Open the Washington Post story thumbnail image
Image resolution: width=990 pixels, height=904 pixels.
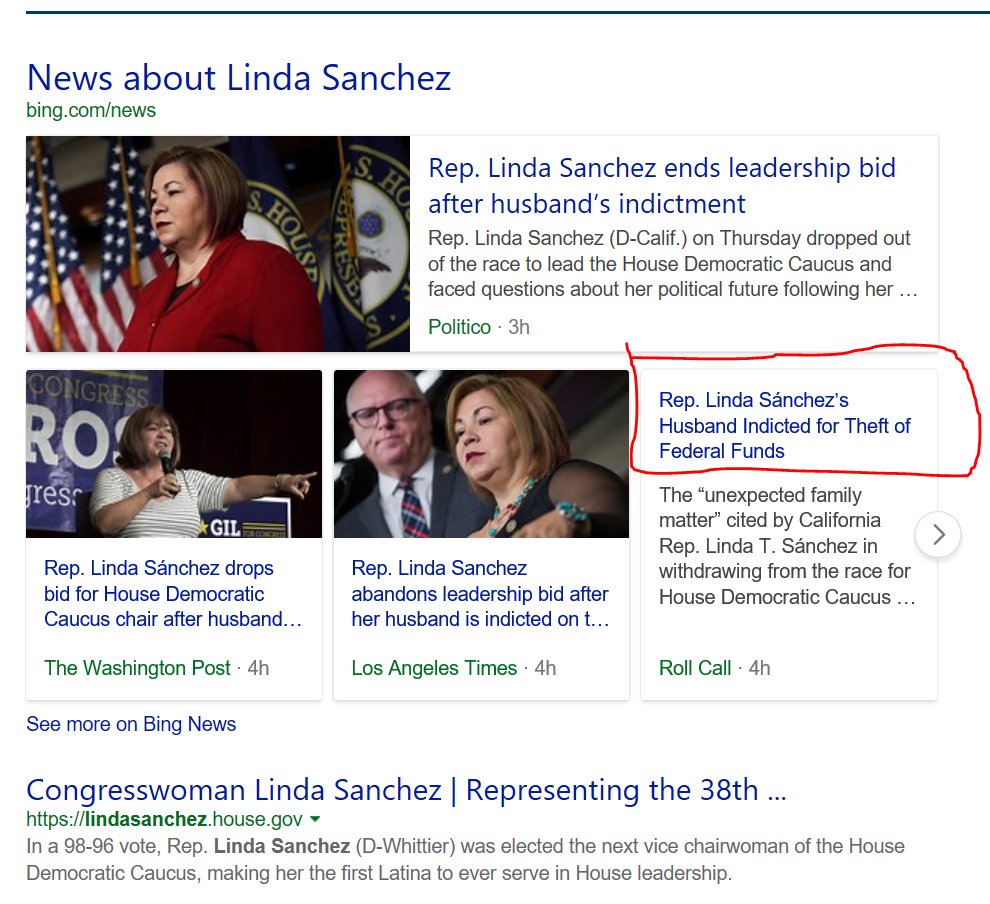tap(174, 454)
